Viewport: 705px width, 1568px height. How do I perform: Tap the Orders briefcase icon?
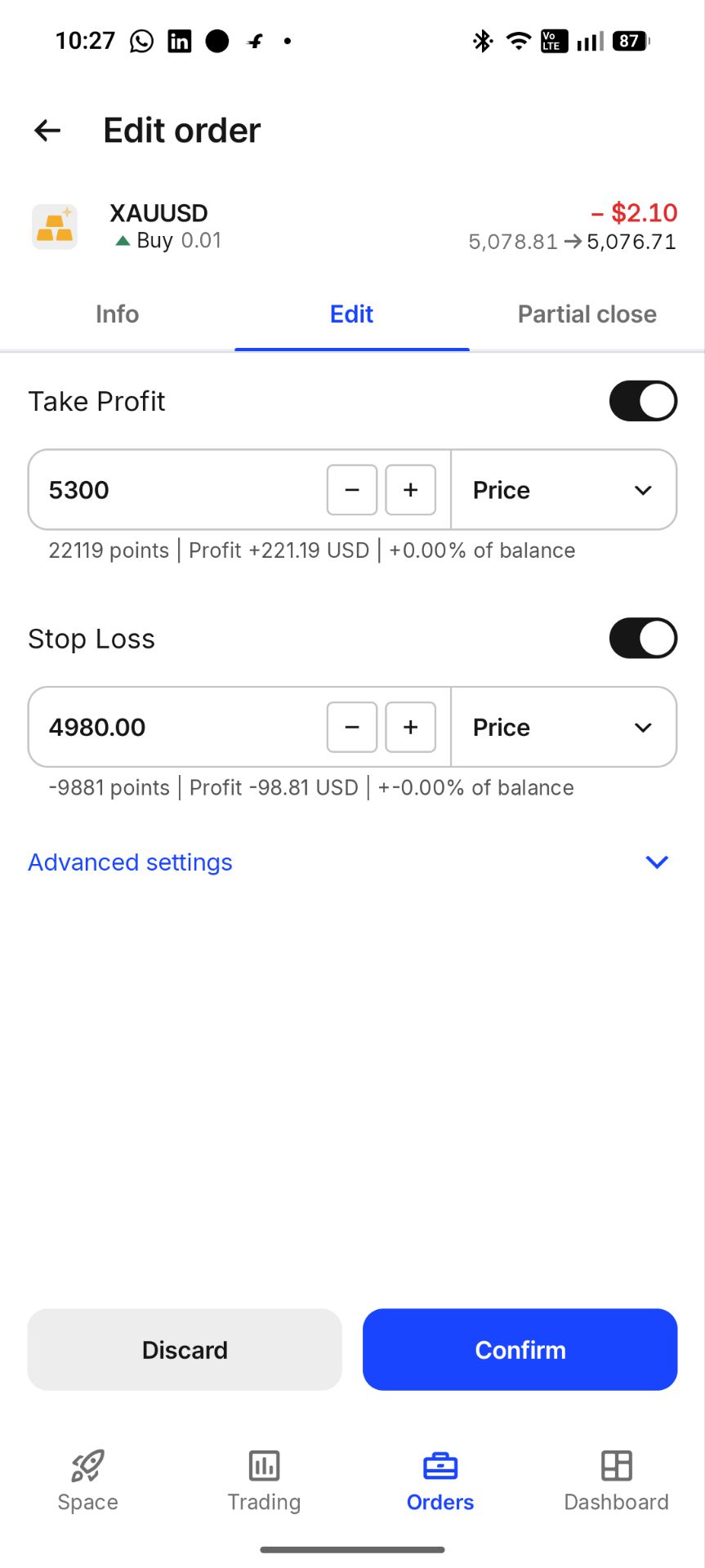pos(440,1466)
